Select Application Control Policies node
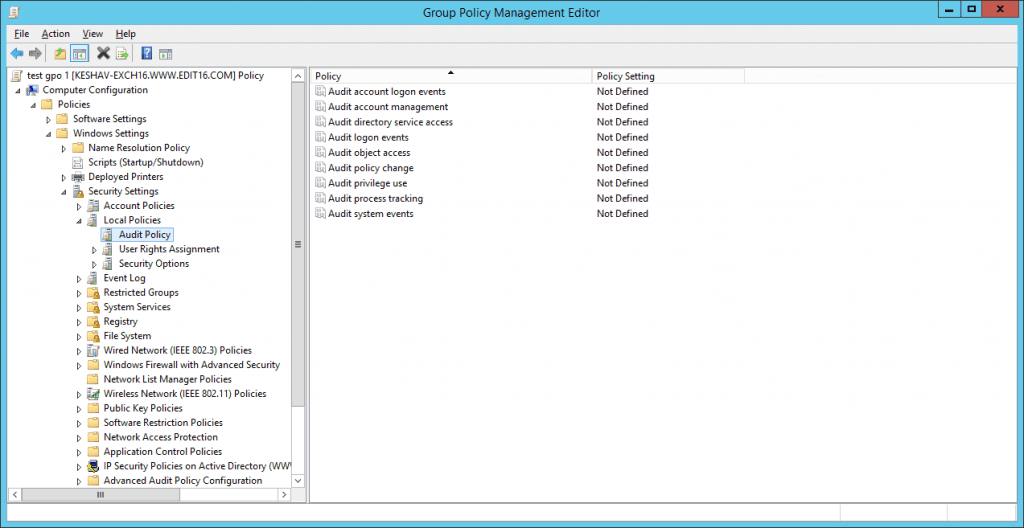1024x528 pixels. 163,452
